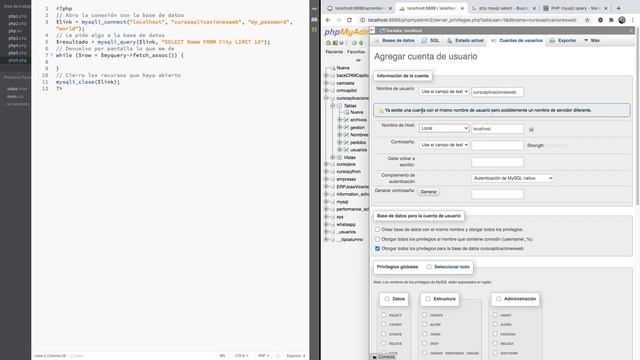Check the Estructura privileges group box
Screen dimensions: 640x360
[428, 299]
